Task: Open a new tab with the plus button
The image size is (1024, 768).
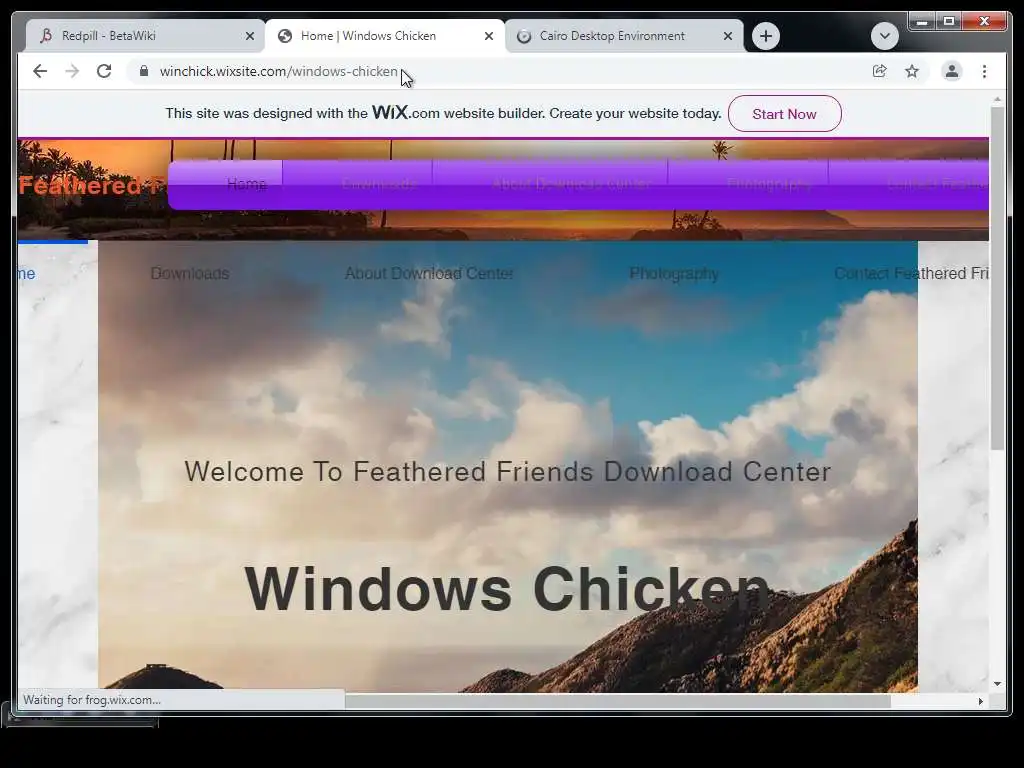Action: [765, 36]
